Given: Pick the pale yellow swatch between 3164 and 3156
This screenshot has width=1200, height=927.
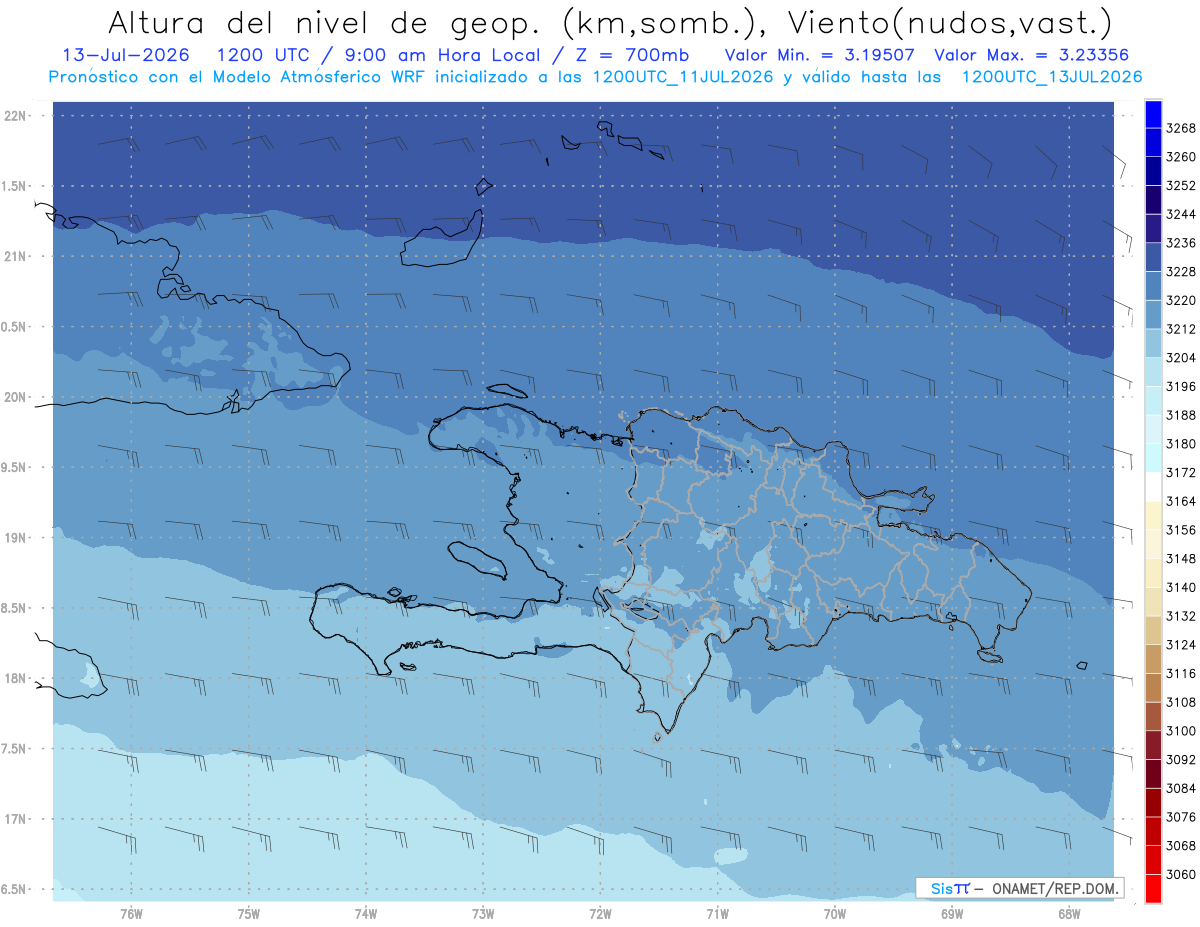Looking at the screenshot, I should pos(1153,515).
